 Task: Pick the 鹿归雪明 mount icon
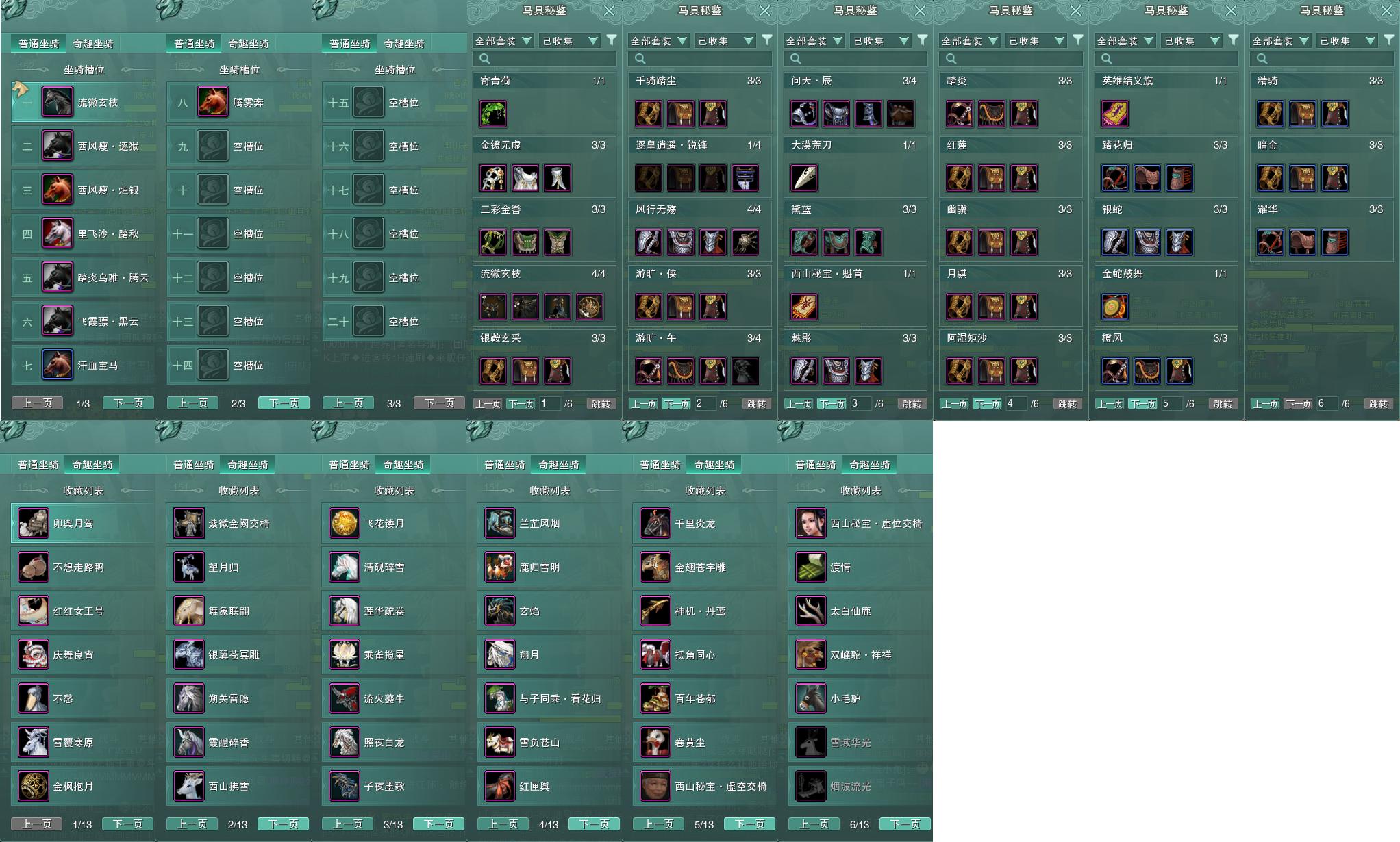coord(499,567)
